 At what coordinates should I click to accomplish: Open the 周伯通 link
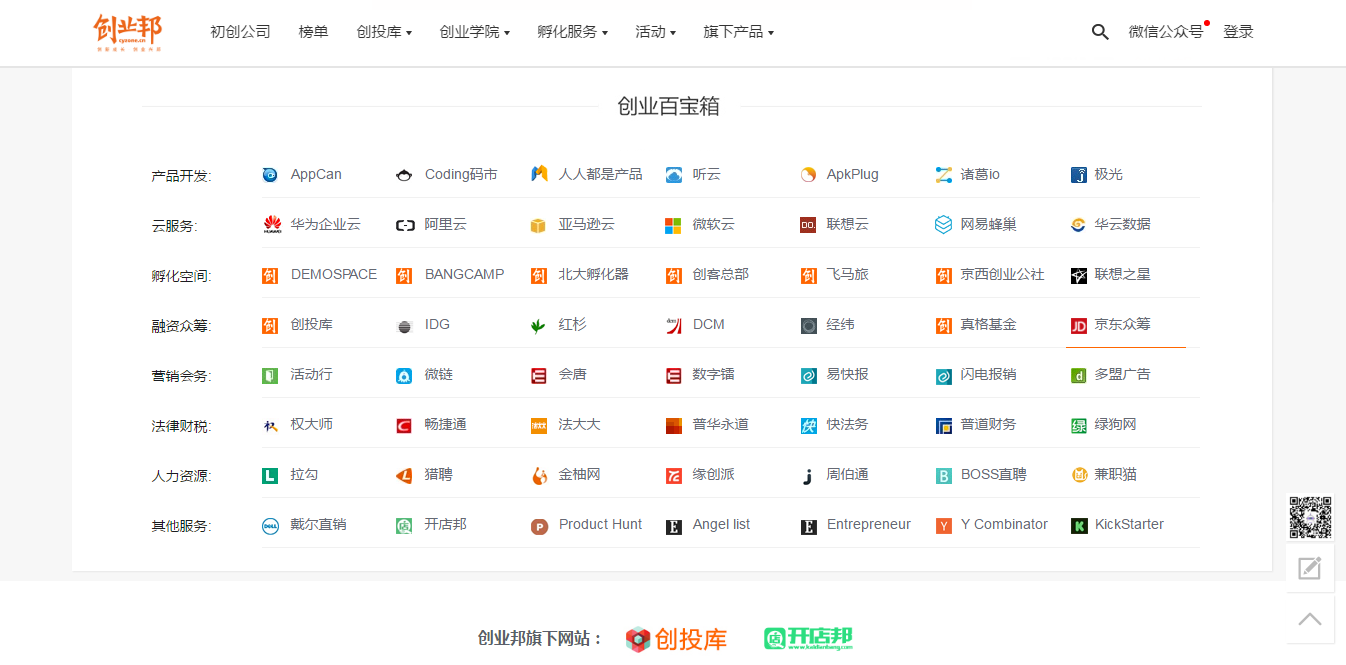[x=848, y=474]
